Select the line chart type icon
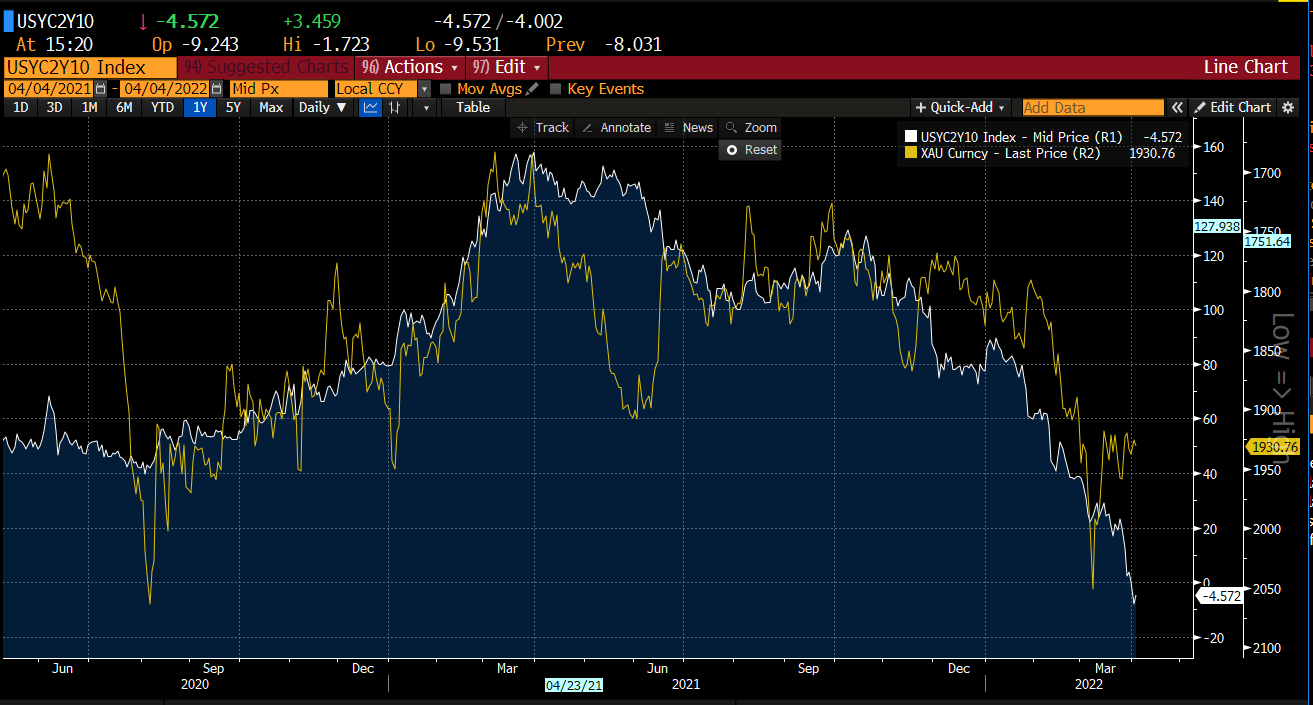 click(x=370, y=107)
